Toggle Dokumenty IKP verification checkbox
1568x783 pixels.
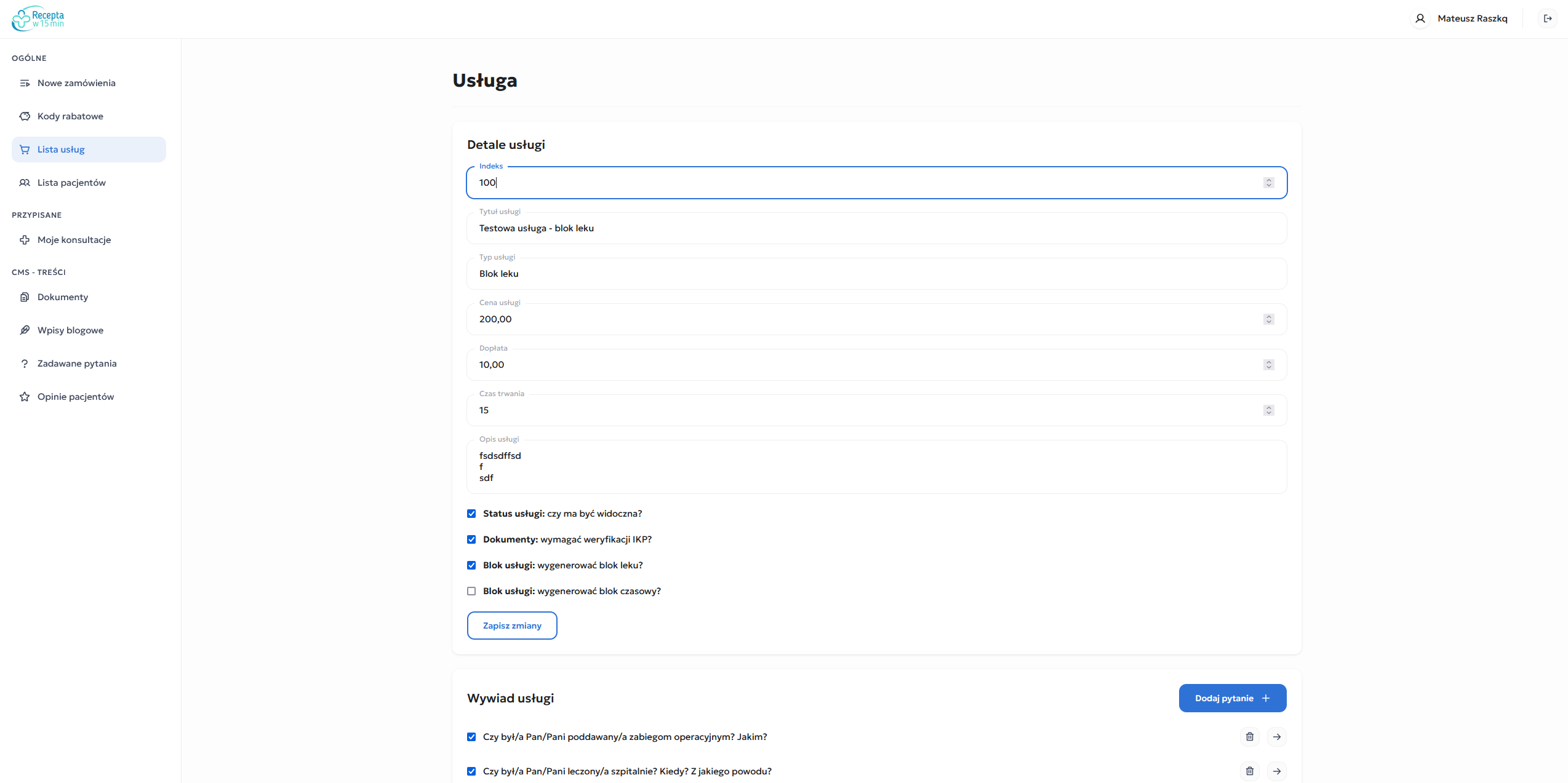click(x=471, y=539)
